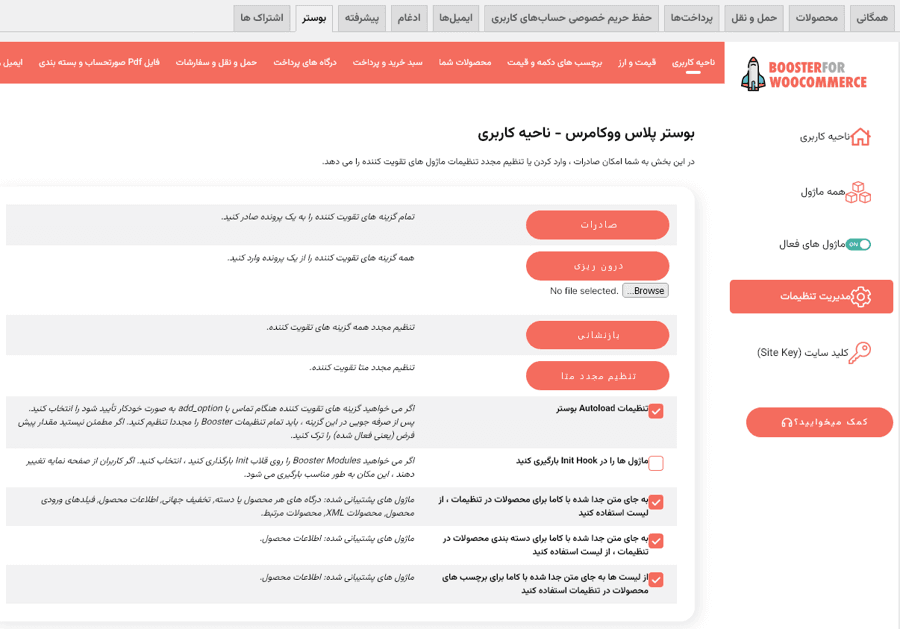Open سبد خرید و پرداخت menu item
Image resolution: width=900 pixels, height=629 pixels.
[x=387, y=62]
